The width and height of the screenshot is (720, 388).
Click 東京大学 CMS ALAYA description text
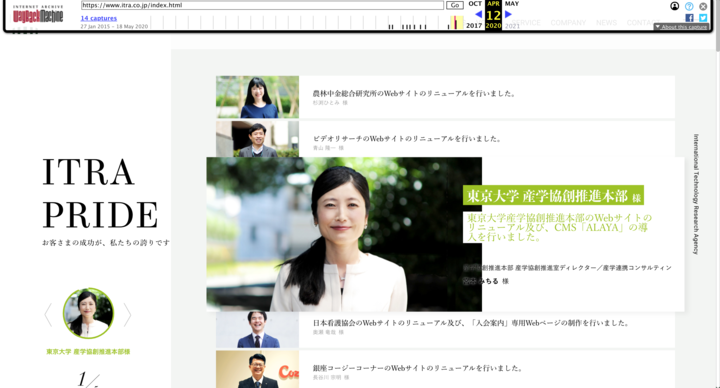(x=559, y=227)
